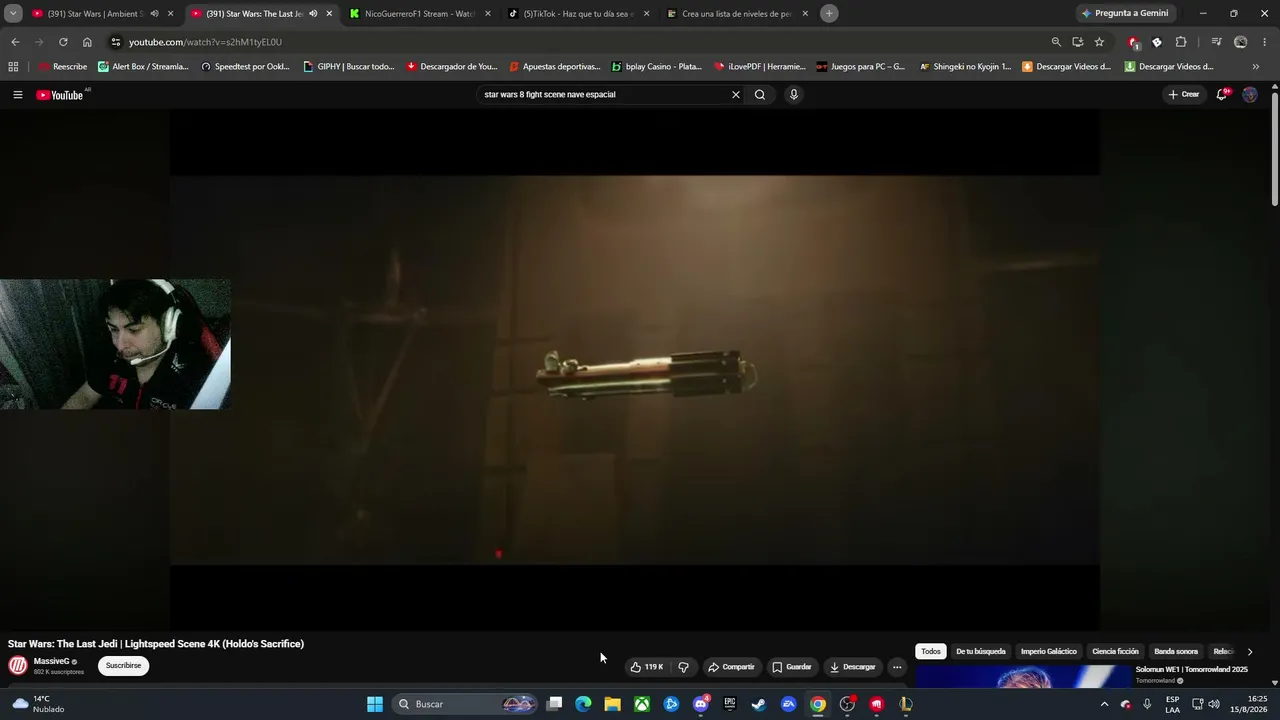Screen dimensions: 1280x720
Task: Open the weather widget showing 14°C Nublado
Action: click(x=38, y=704)
